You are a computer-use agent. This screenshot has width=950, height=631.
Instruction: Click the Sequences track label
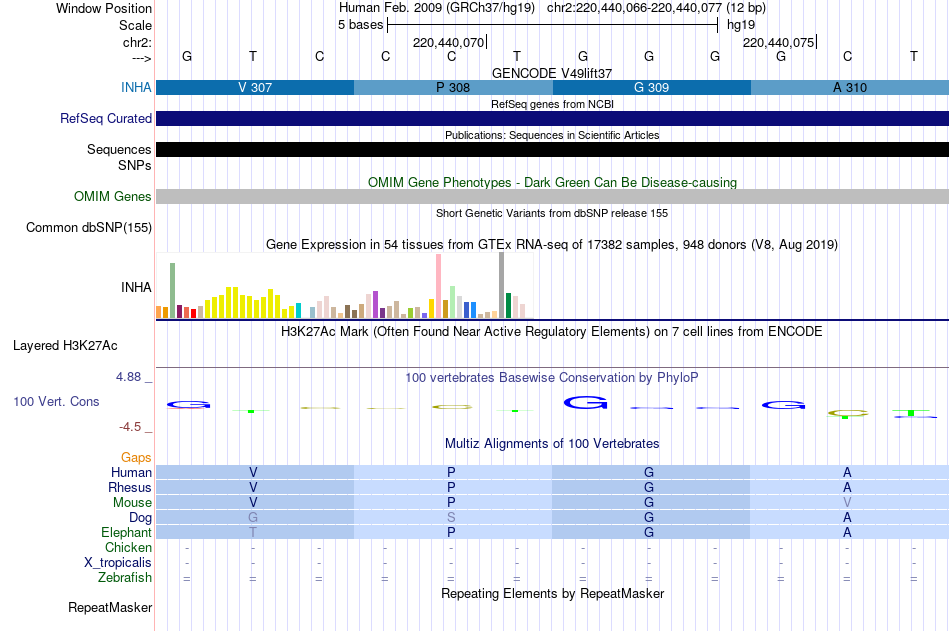[x=119, y=149]
